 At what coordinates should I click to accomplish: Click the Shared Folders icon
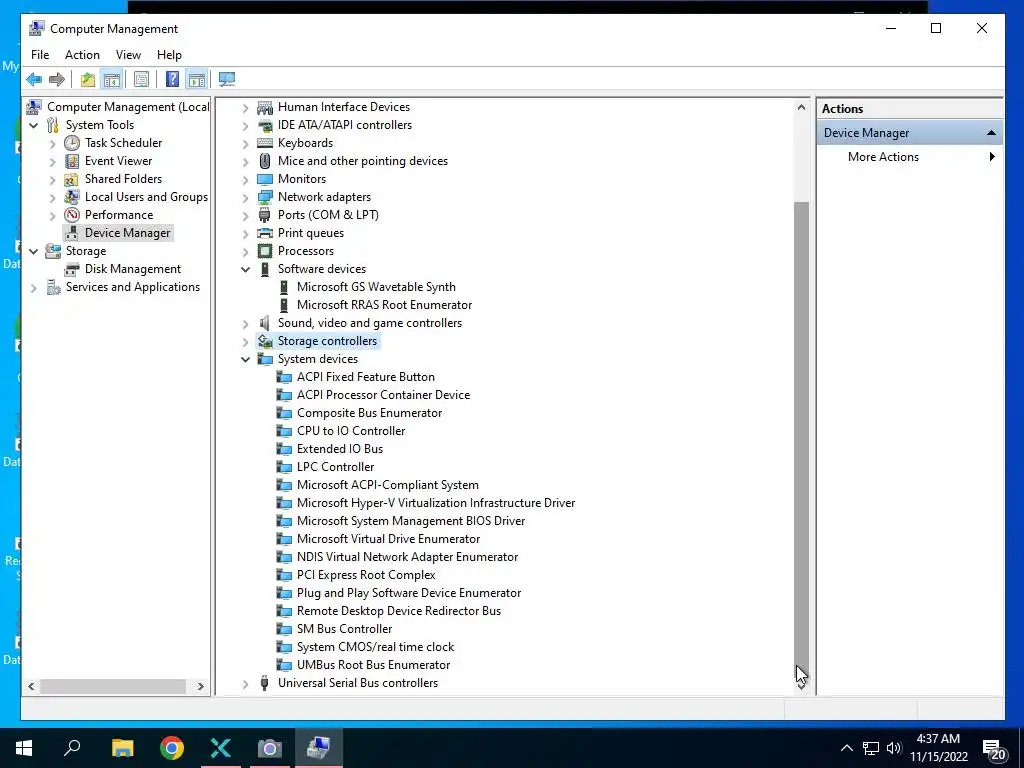72,179
